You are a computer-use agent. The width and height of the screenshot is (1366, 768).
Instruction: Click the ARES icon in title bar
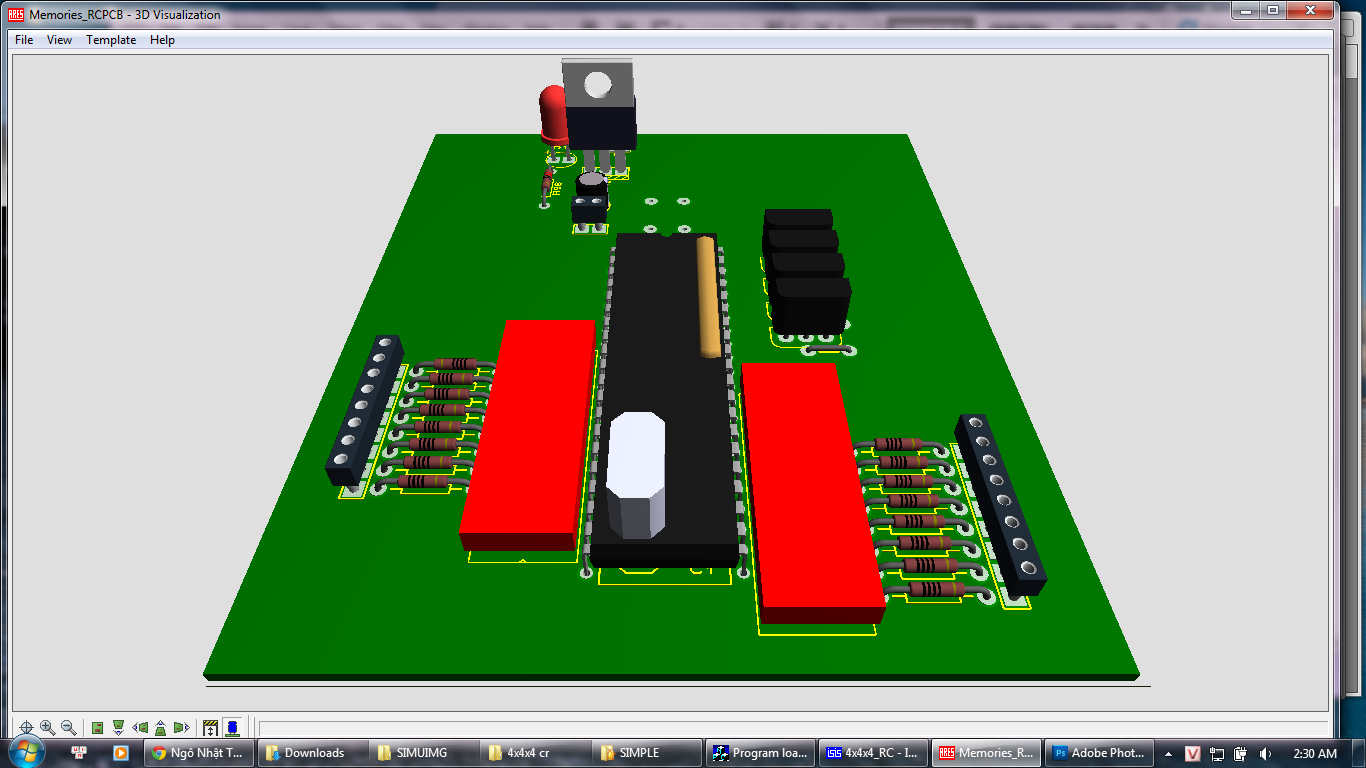click(x=16, y=15)
